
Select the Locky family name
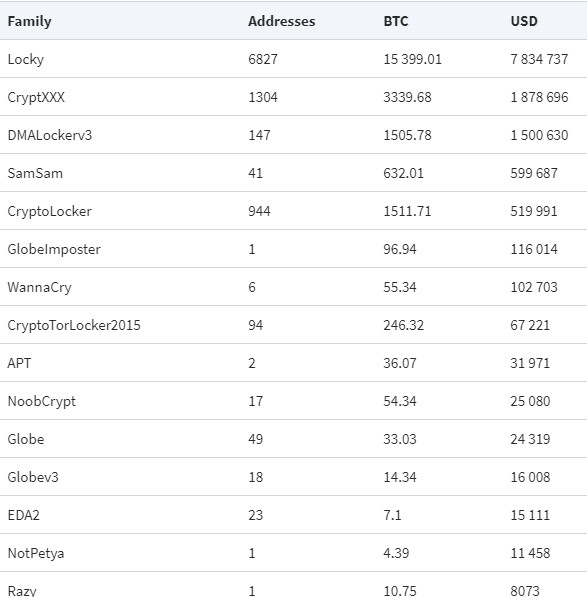click(26, 59)
